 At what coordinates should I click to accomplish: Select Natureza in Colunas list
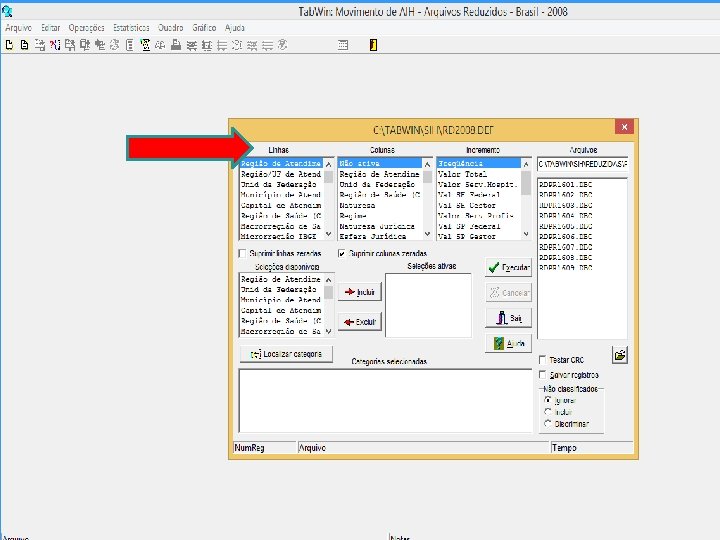point(380,206)
